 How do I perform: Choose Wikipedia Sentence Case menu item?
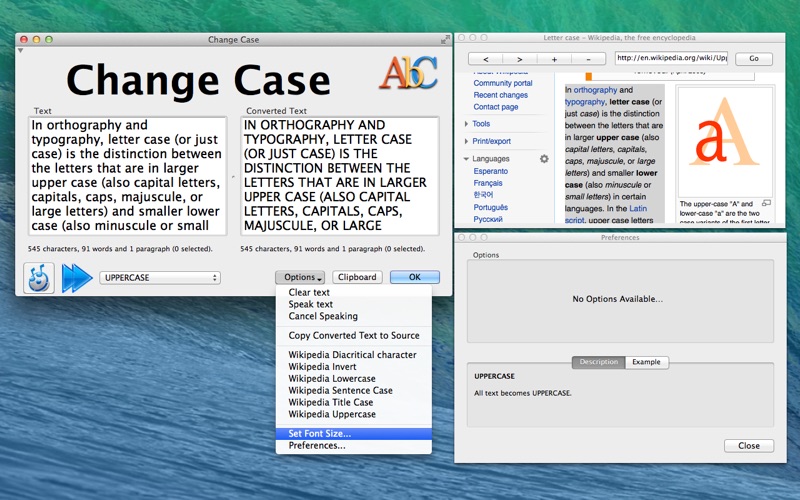point(354,390)
